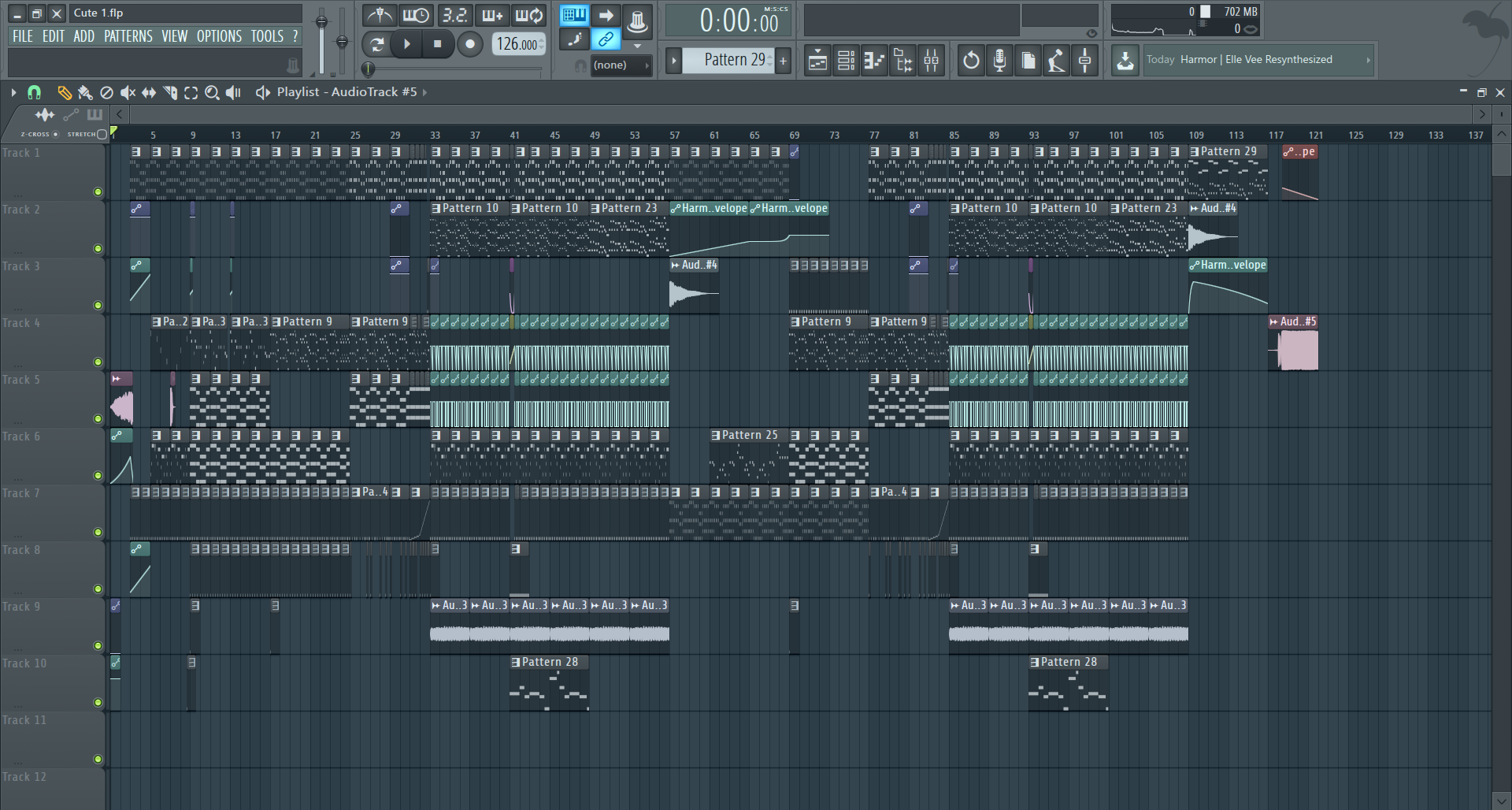Toggle the metronome button
The height and width of the screenshot is (810, 1512).
380,15
